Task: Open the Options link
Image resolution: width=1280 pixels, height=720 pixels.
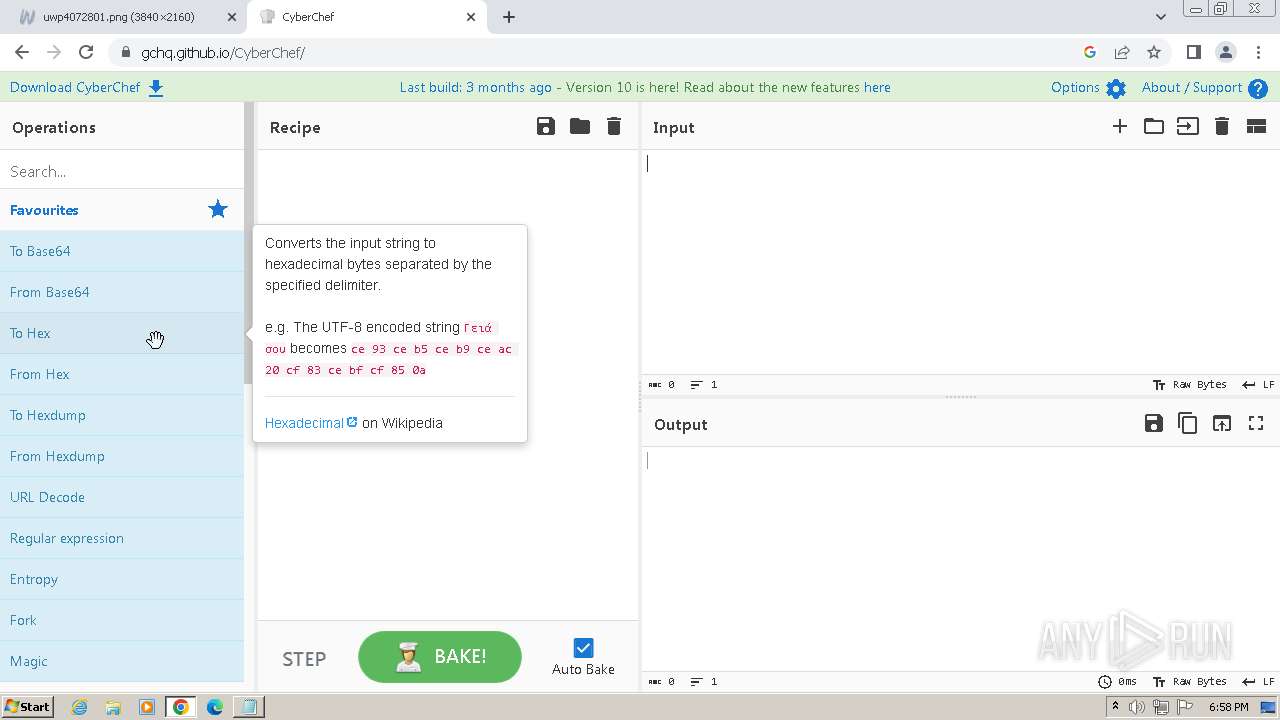Action: (x=1075, y=87)
